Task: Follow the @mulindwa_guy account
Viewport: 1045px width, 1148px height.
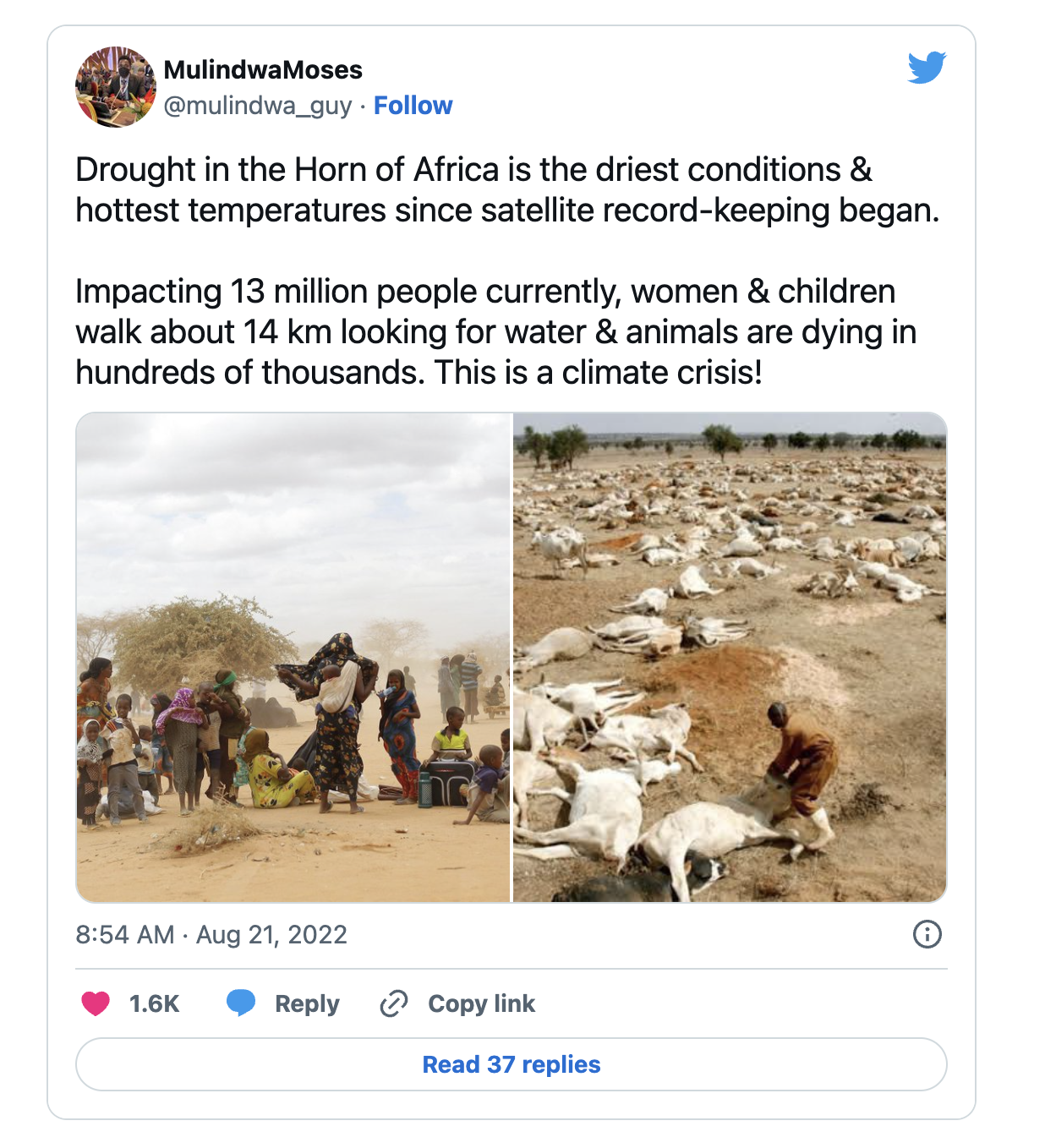Action: coord(413,106)
